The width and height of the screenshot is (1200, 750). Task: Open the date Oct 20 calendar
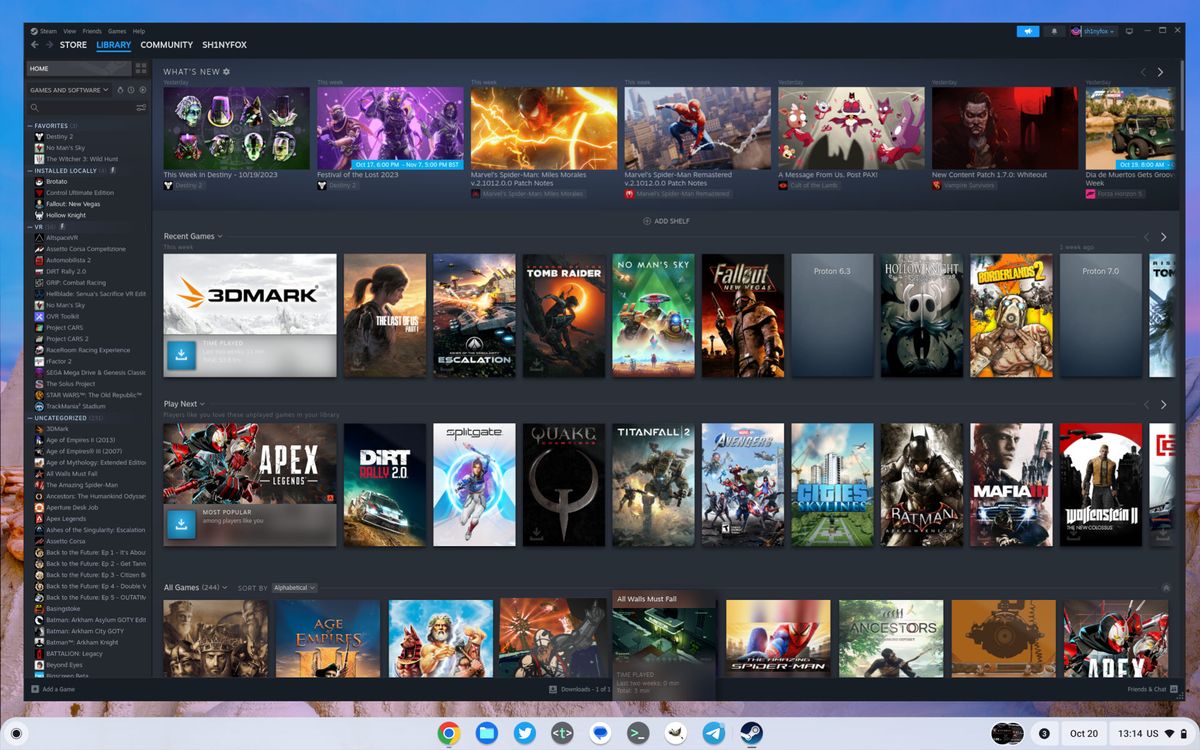tap(1084, 733)
